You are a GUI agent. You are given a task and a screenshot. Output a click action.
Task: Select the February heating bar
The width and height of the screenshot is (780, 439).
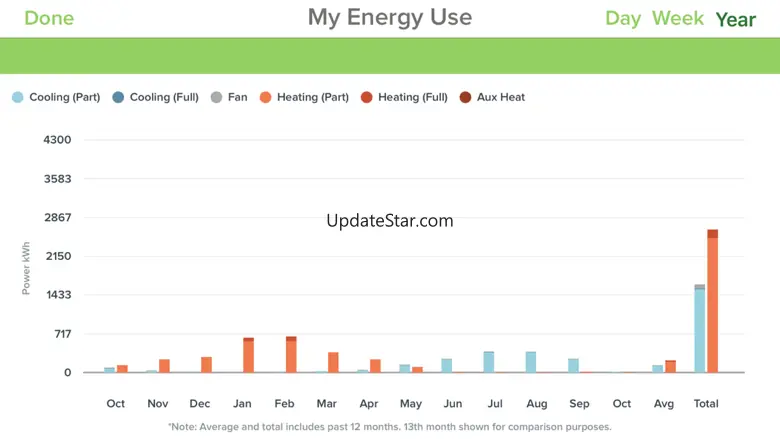tap(291, 355)
